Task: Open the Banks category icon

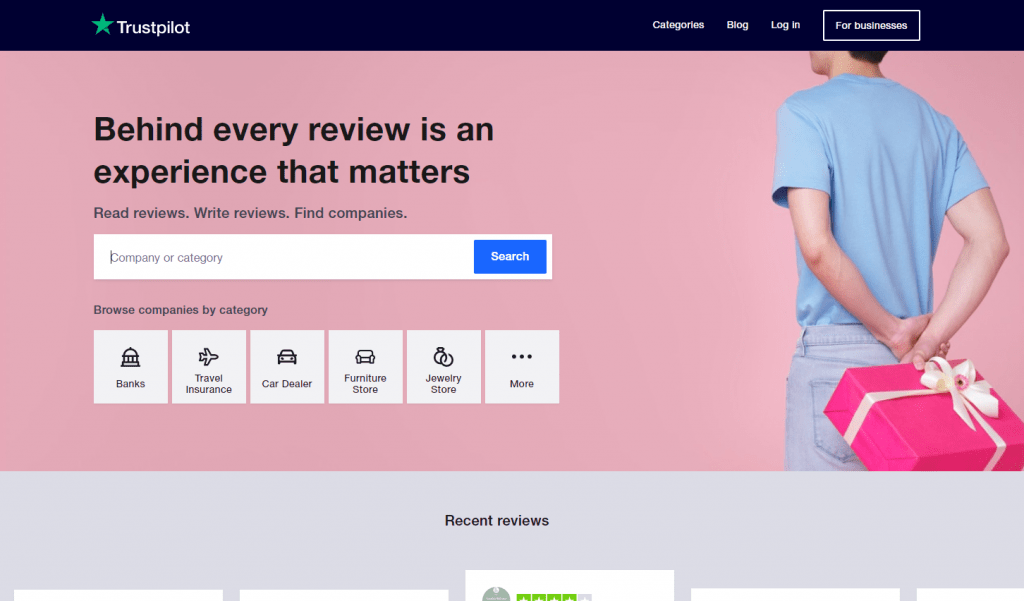Action: point(131,357)
